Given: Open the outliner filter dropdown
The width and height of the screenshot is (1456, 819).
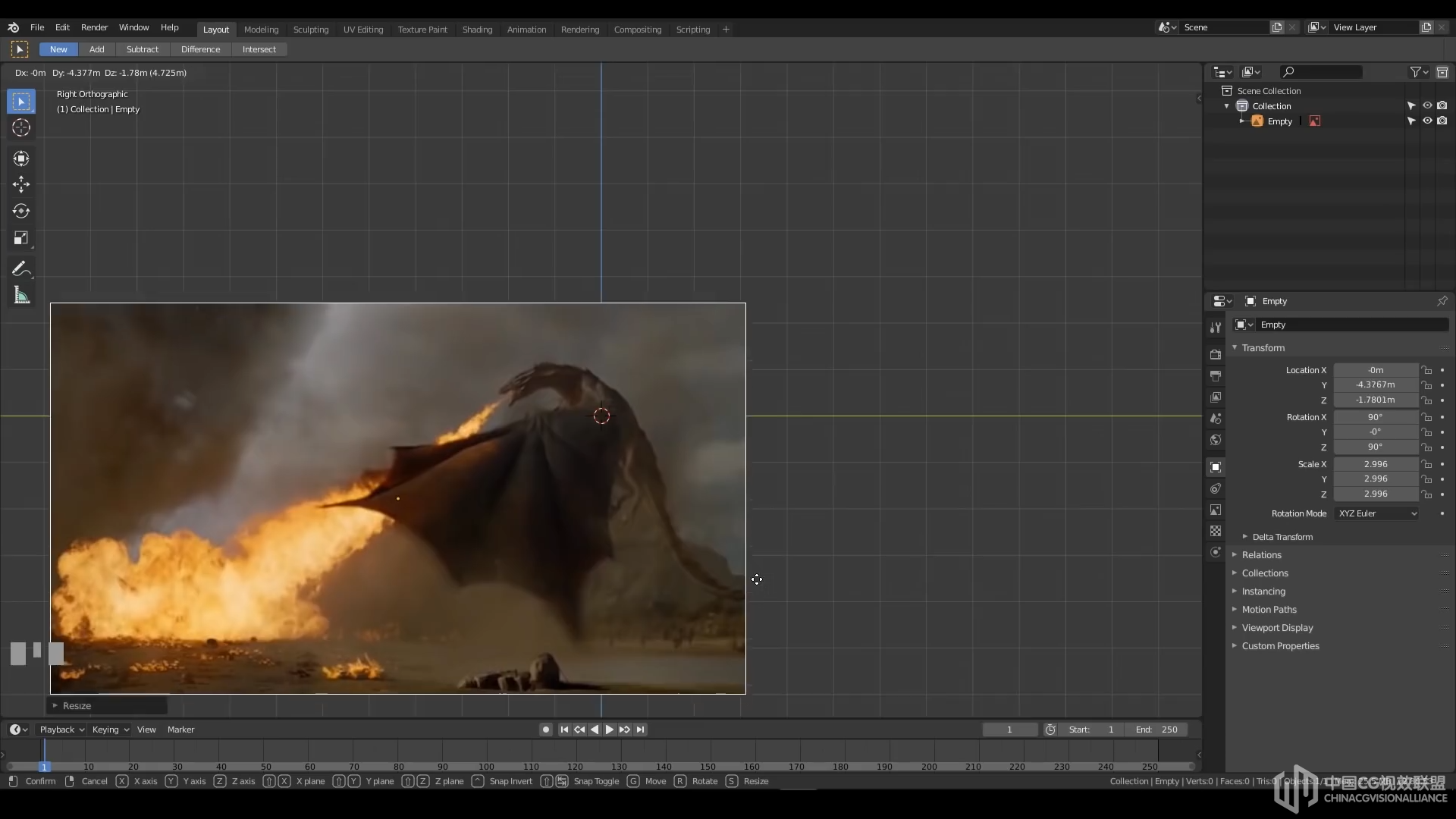Looking at the screenshot, I should (1419, 72).
